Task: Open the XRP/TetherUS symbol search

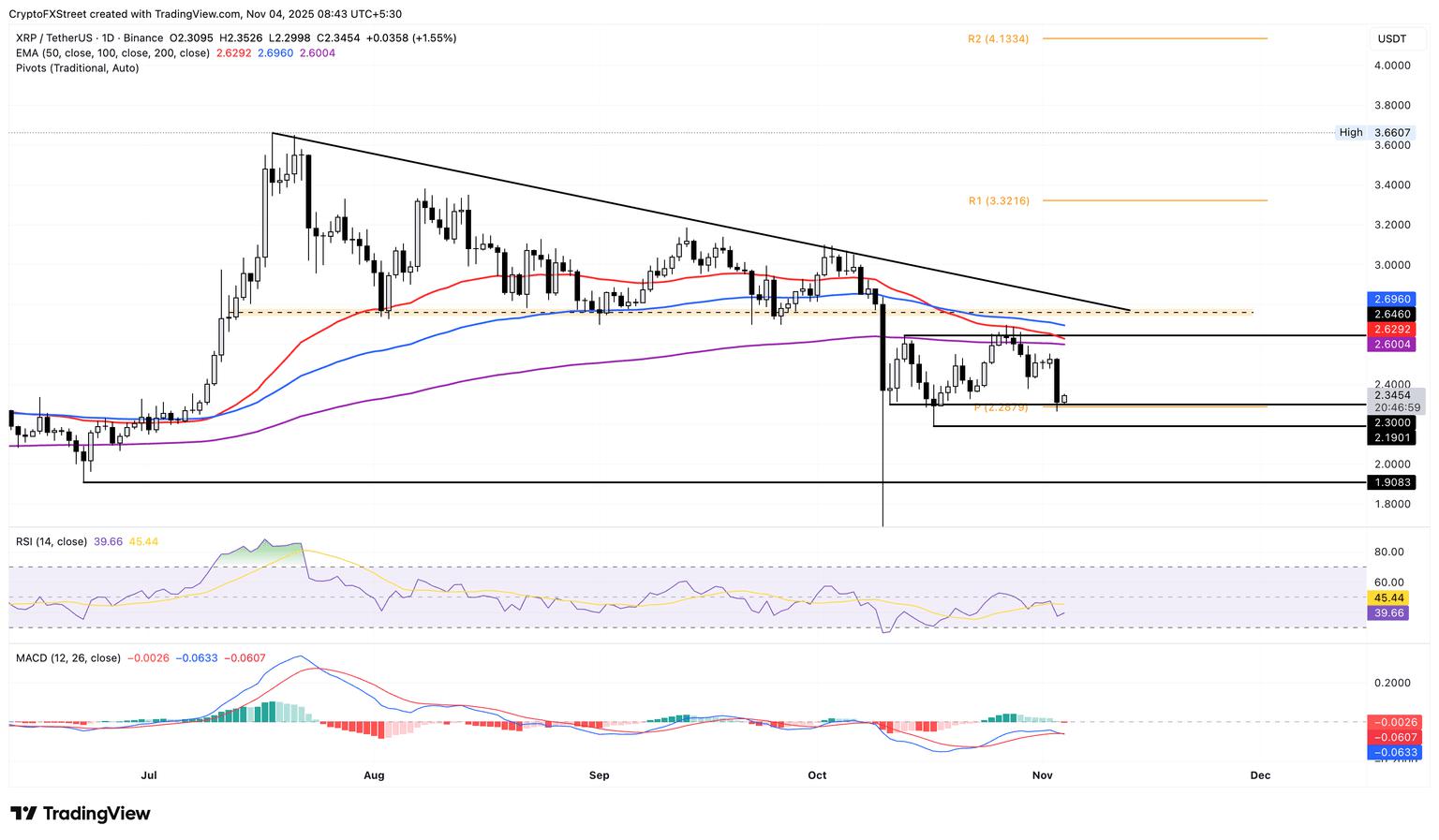Action: click(x=56, y=37)
